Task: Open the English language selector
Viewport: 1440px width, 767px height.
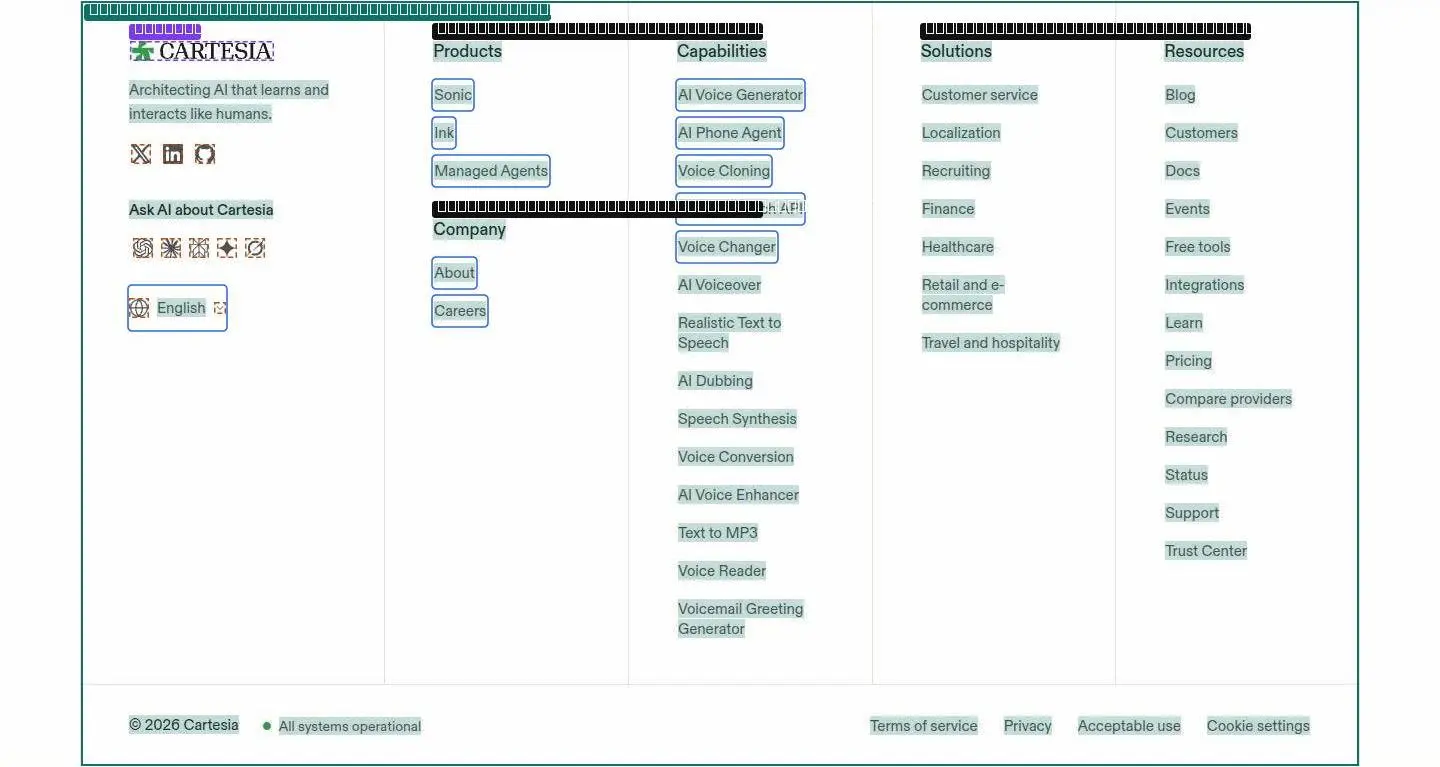Action: click(x=178, y=308)
